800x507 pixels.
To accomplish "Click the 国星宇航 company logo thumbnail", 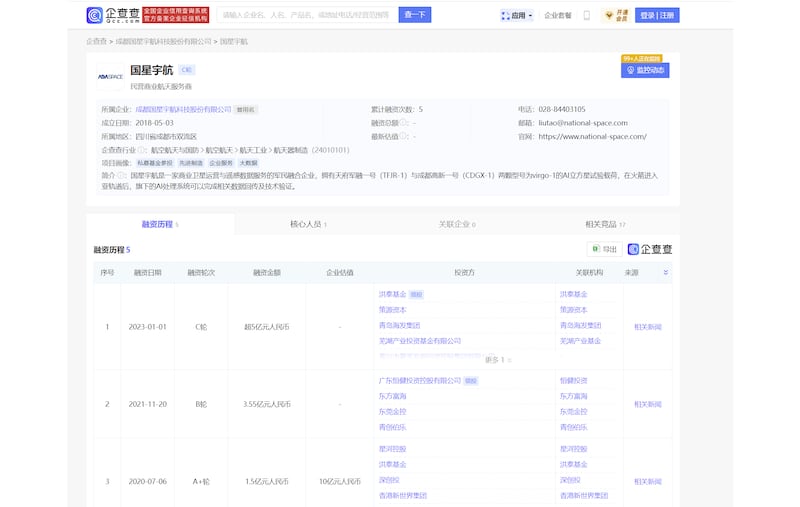I will [110, 76].
